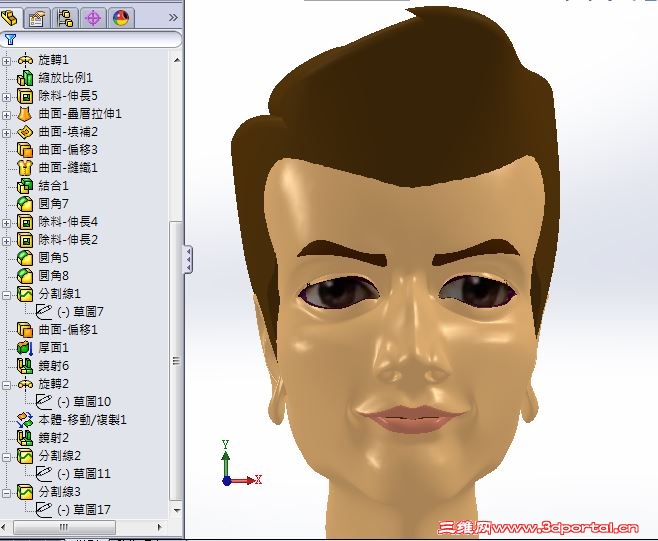Screen dimensions: 658x541
Task: Select the 除料-伸長4 cut-extrude icon
Action: (25, 222)
